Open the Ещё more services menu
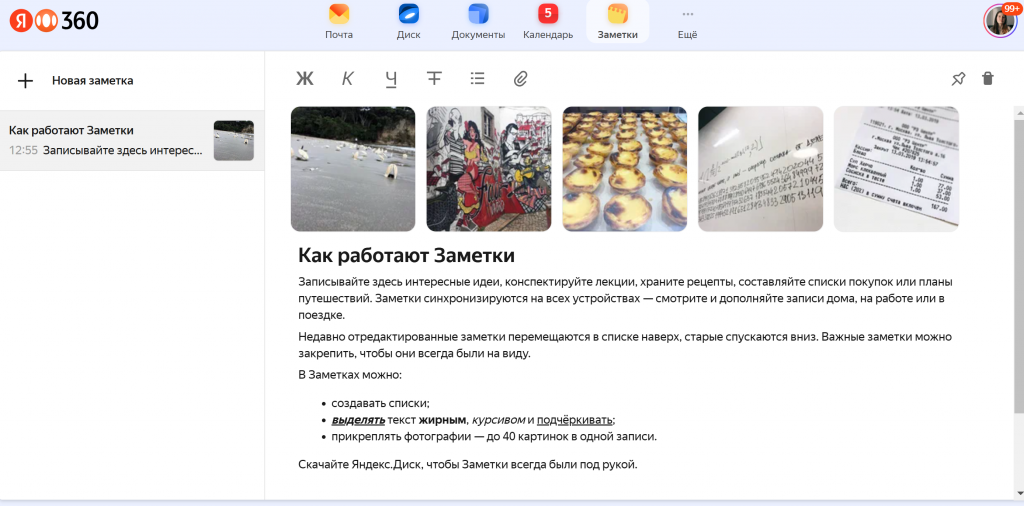Screen dimensions: 1024x506 (688, 22)
